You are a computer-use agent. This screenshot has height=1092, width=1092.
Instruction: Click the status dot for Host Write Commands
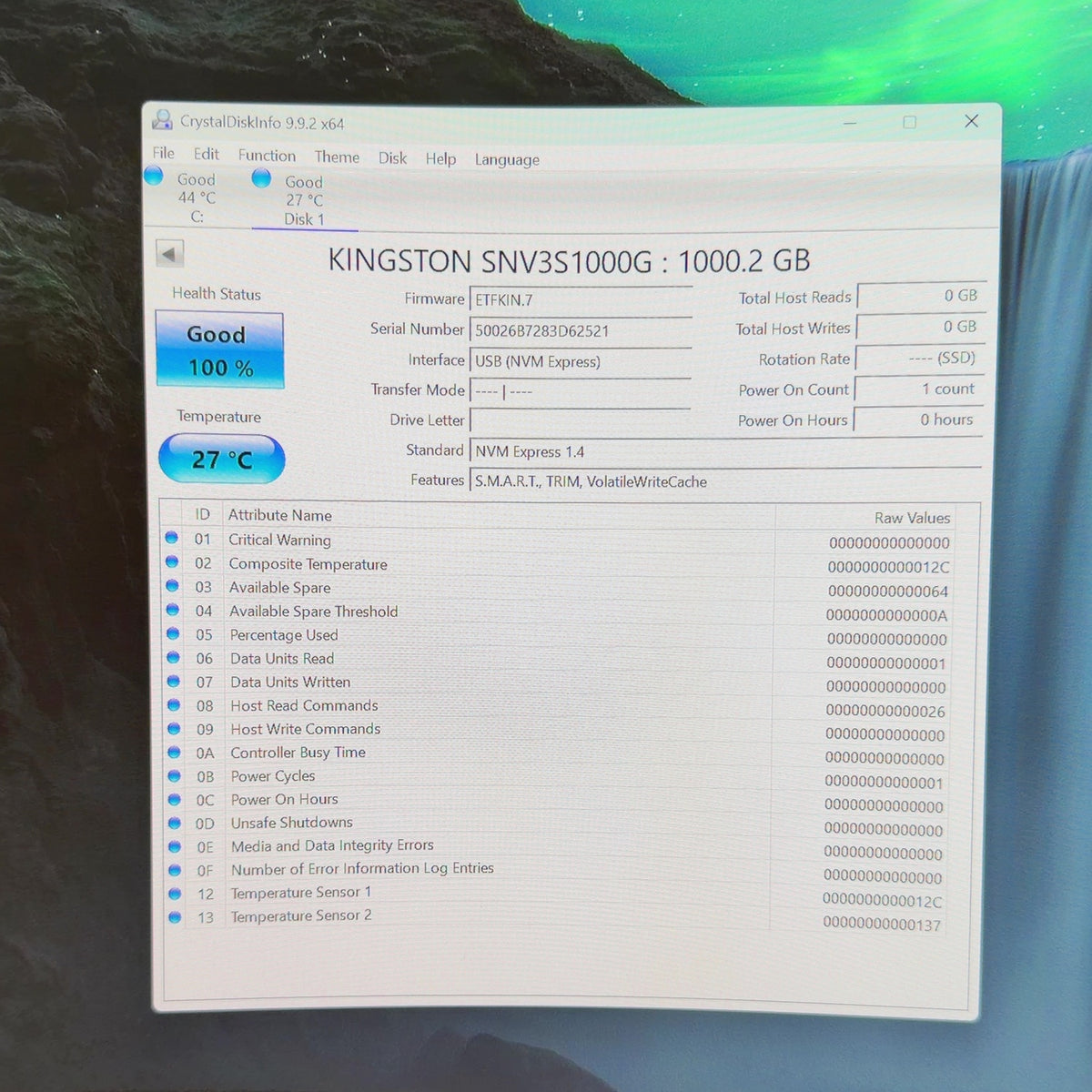pyautogui.click(x=173, y=728)
